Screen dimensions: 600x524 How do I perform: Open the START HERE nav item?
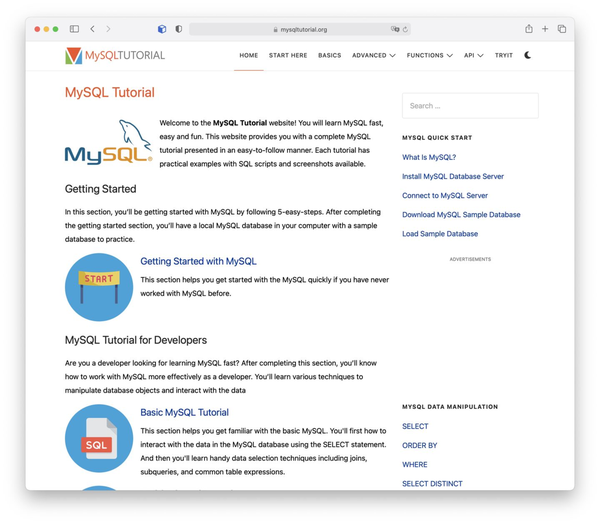288,56
